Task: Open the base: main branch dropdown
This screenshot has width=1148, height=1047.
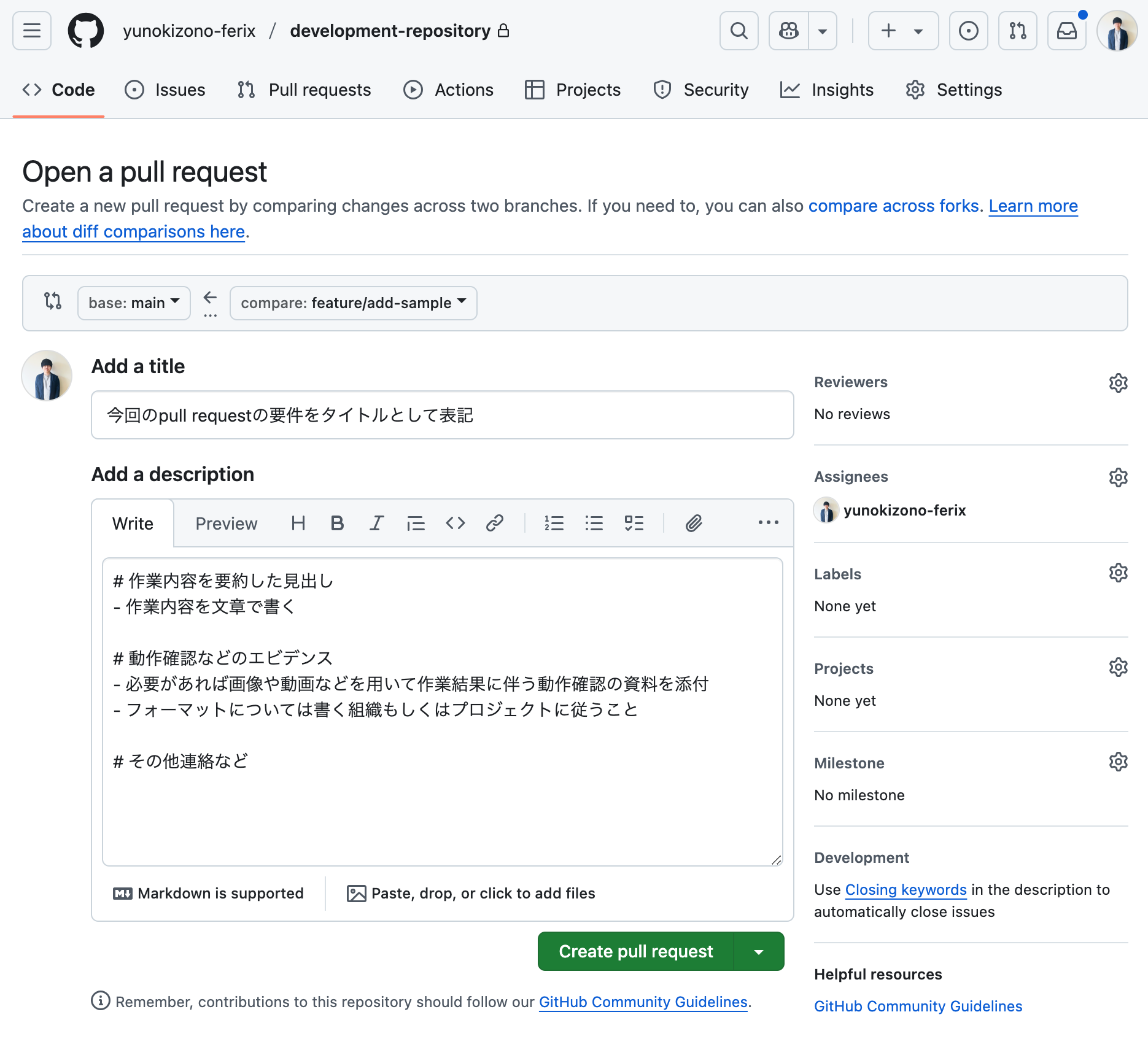Action: [133, 303]
